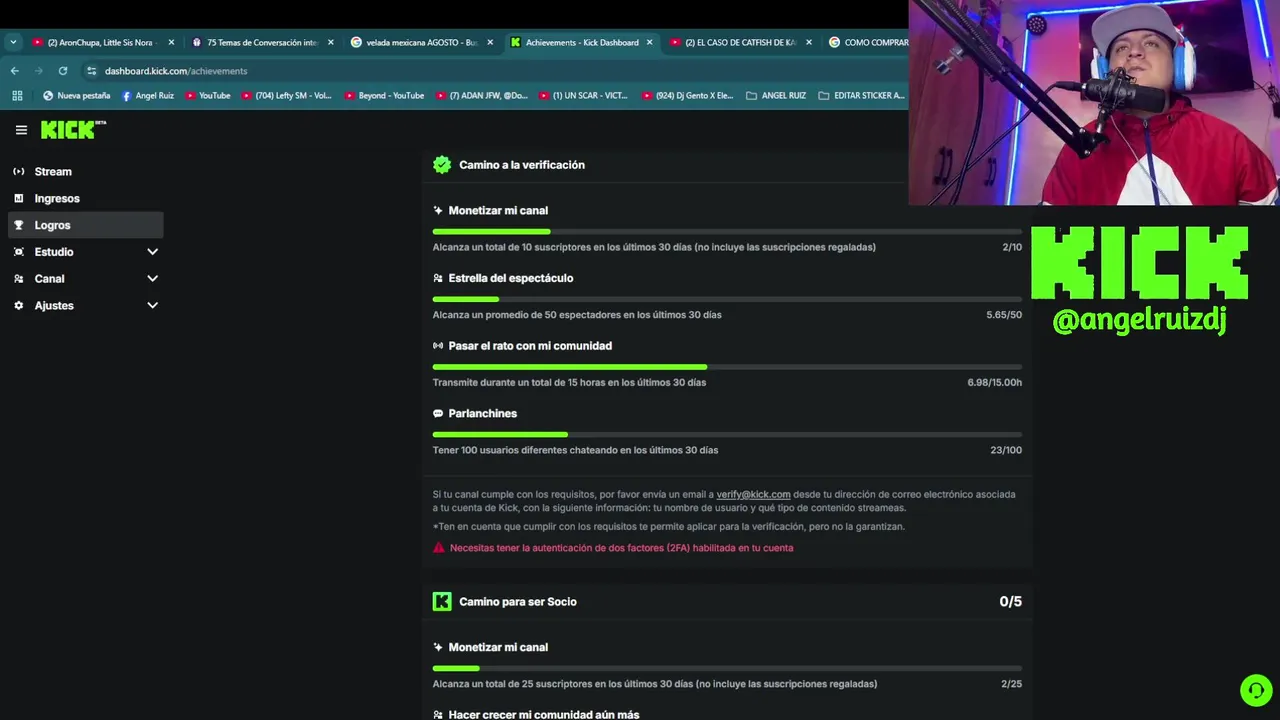Switch to the COMO COMPRAR tab

coord(866,42)
